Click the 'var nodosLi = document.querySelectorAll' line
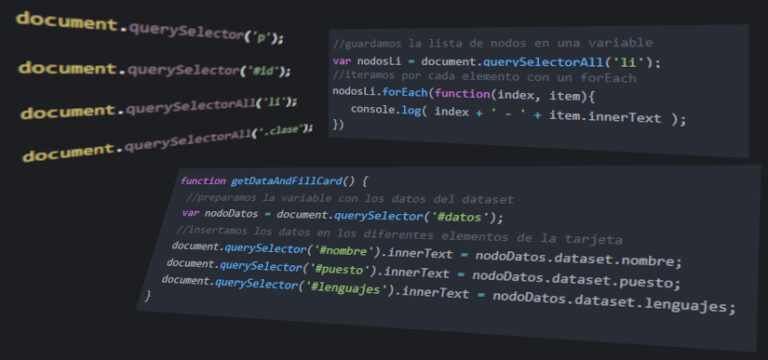Screen dimensions: 768x360 497,62
